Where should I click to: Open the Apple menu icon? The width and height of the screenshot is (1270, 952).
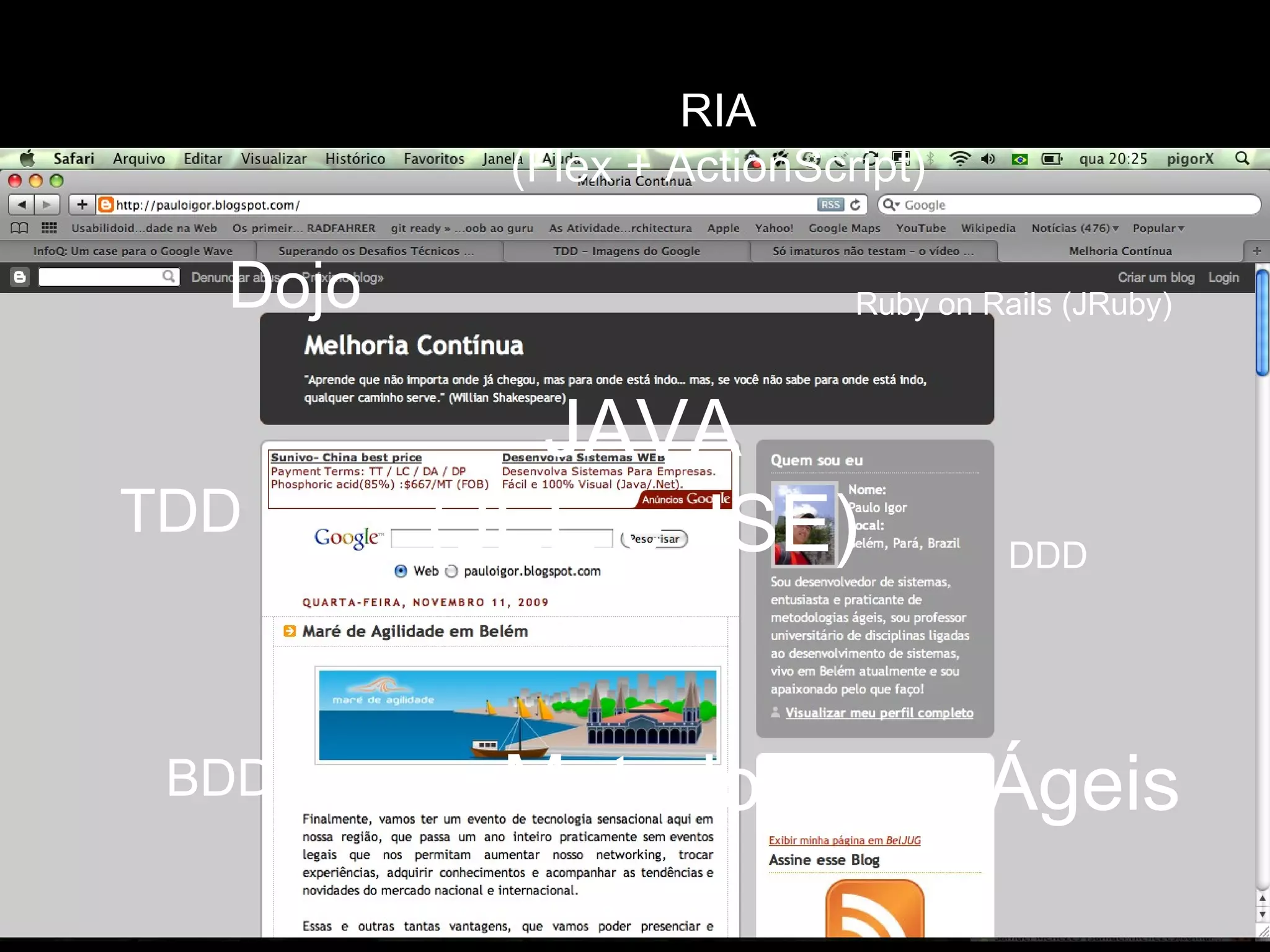pos(27,159)
